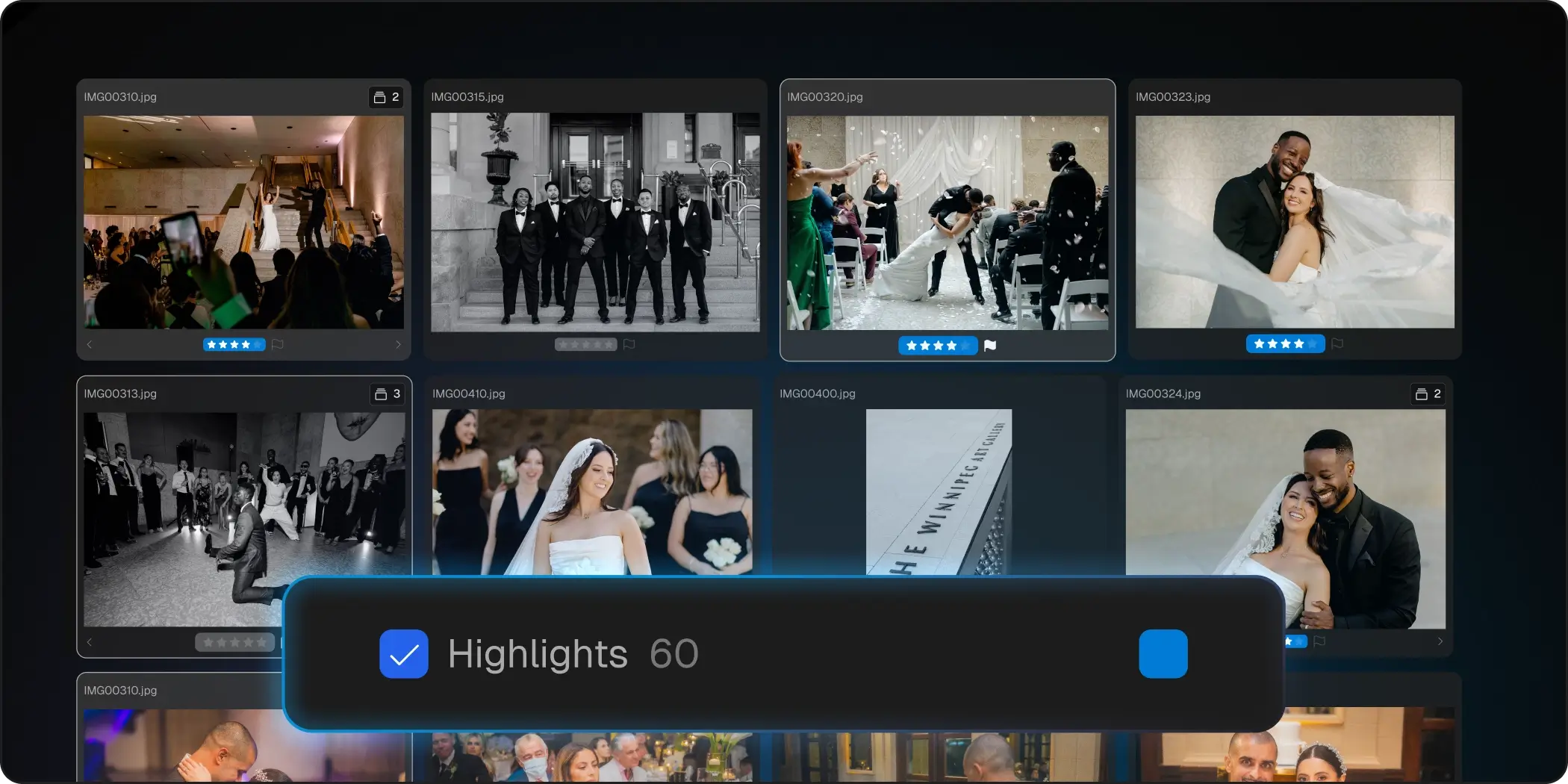The height and width of the screenshot is (784, 1568).
Task: Click the IMG00323.jpg filename
Action: click(1173, 97)
